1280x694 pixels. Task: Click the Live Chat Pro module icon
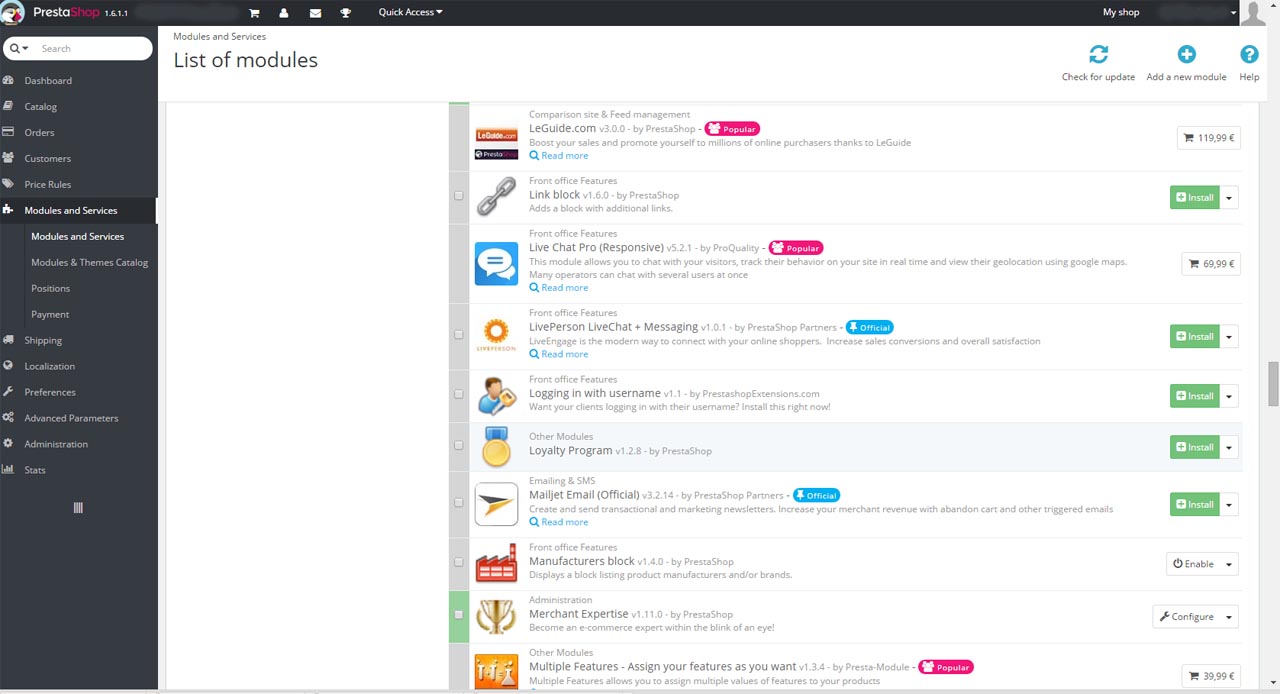tap(496, 264)
